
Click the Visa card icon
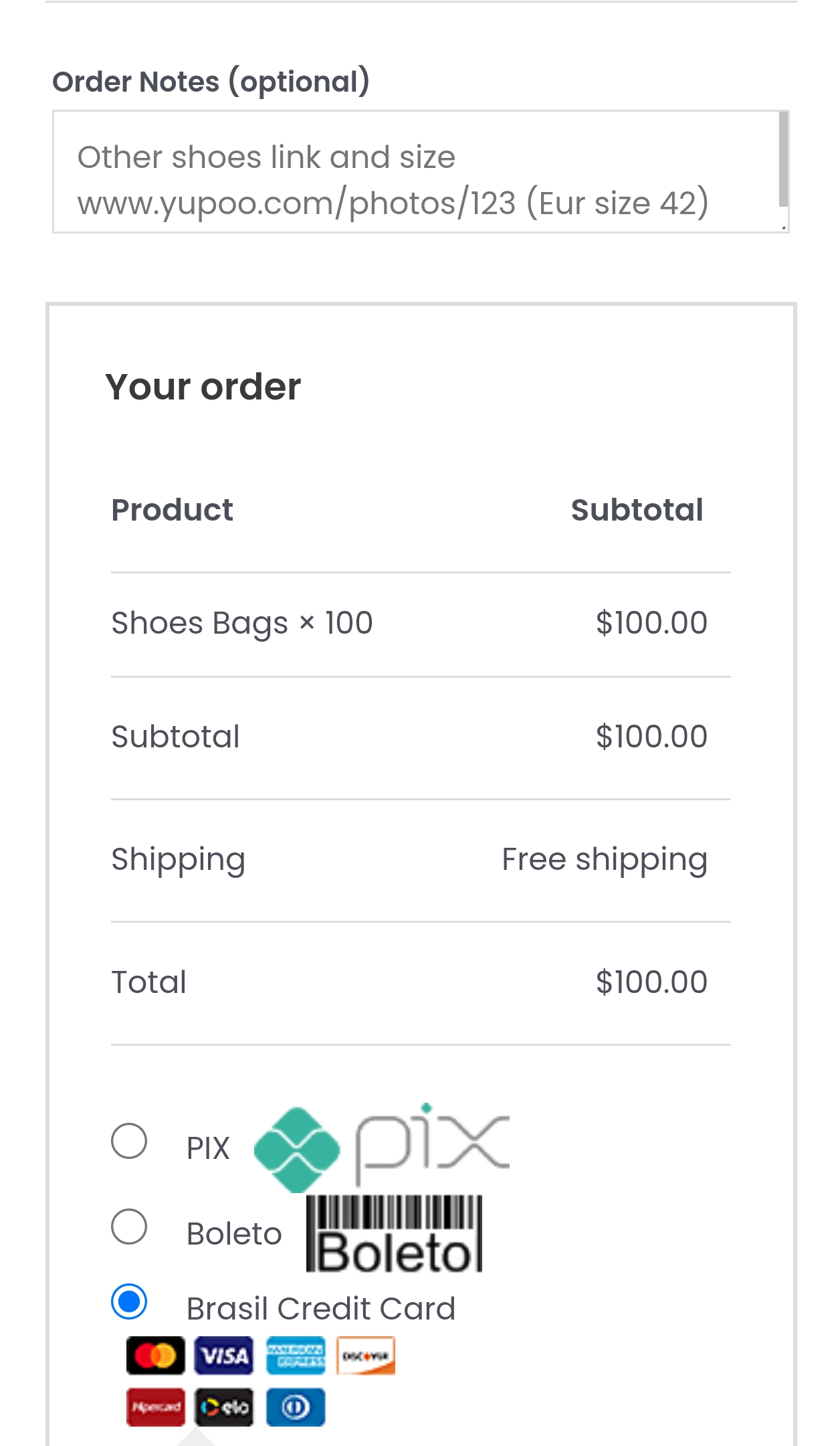click(x=224, y=1355)
